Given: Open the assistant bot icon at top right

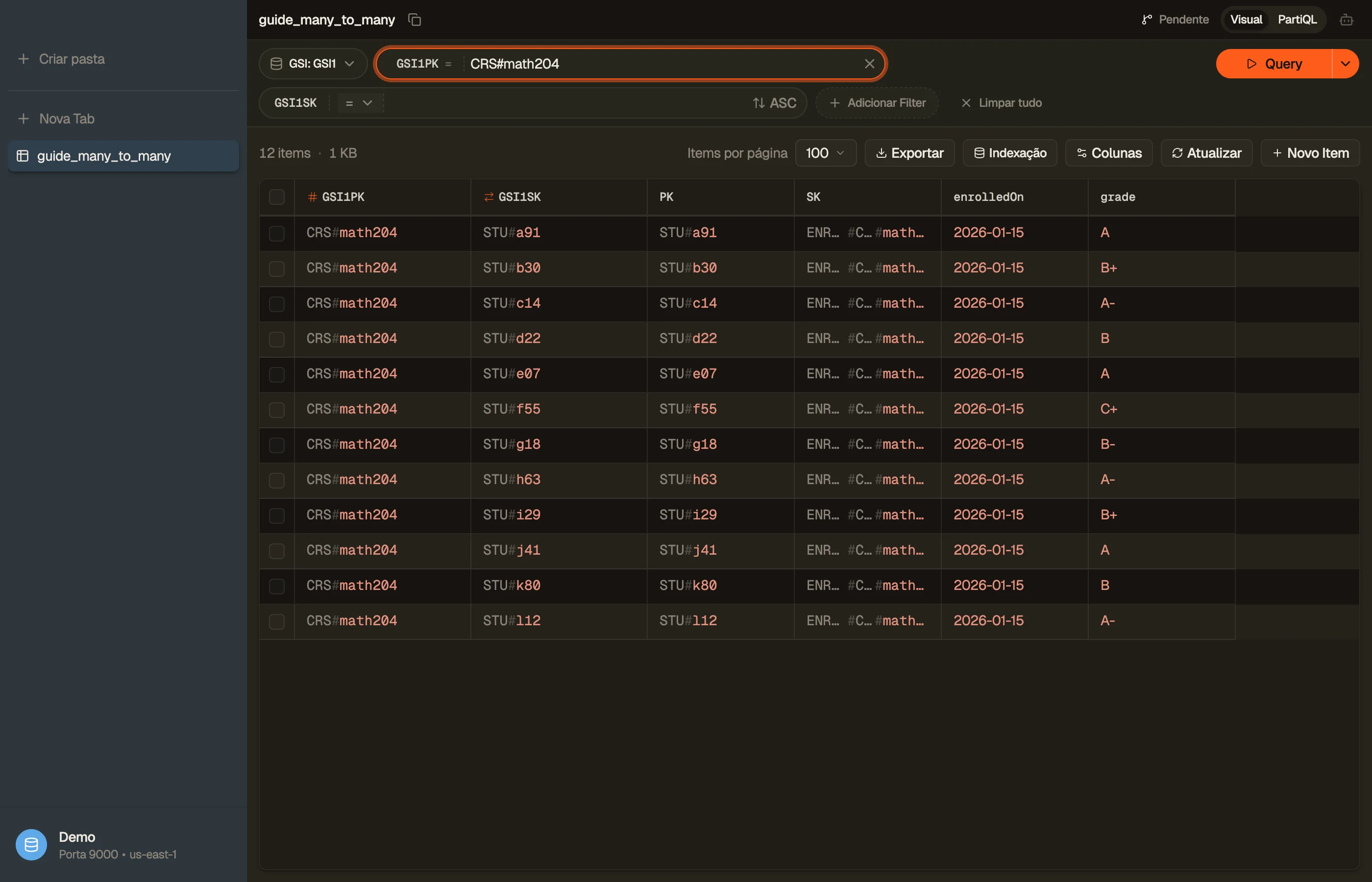Looking at the screenshot, I should 1346,20.
